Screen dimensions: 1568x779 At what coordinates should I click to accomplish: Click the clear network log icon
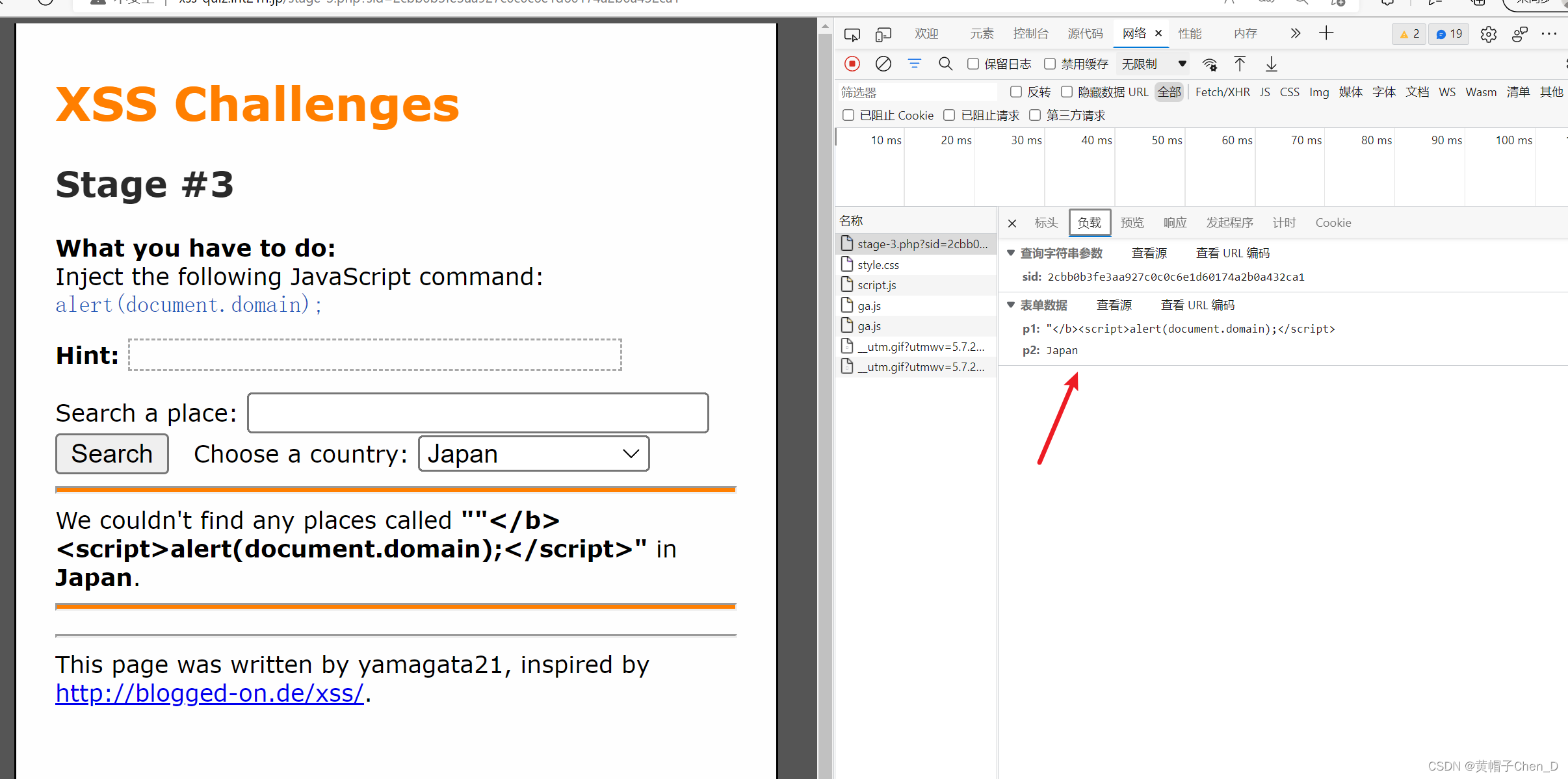[883, 64]
